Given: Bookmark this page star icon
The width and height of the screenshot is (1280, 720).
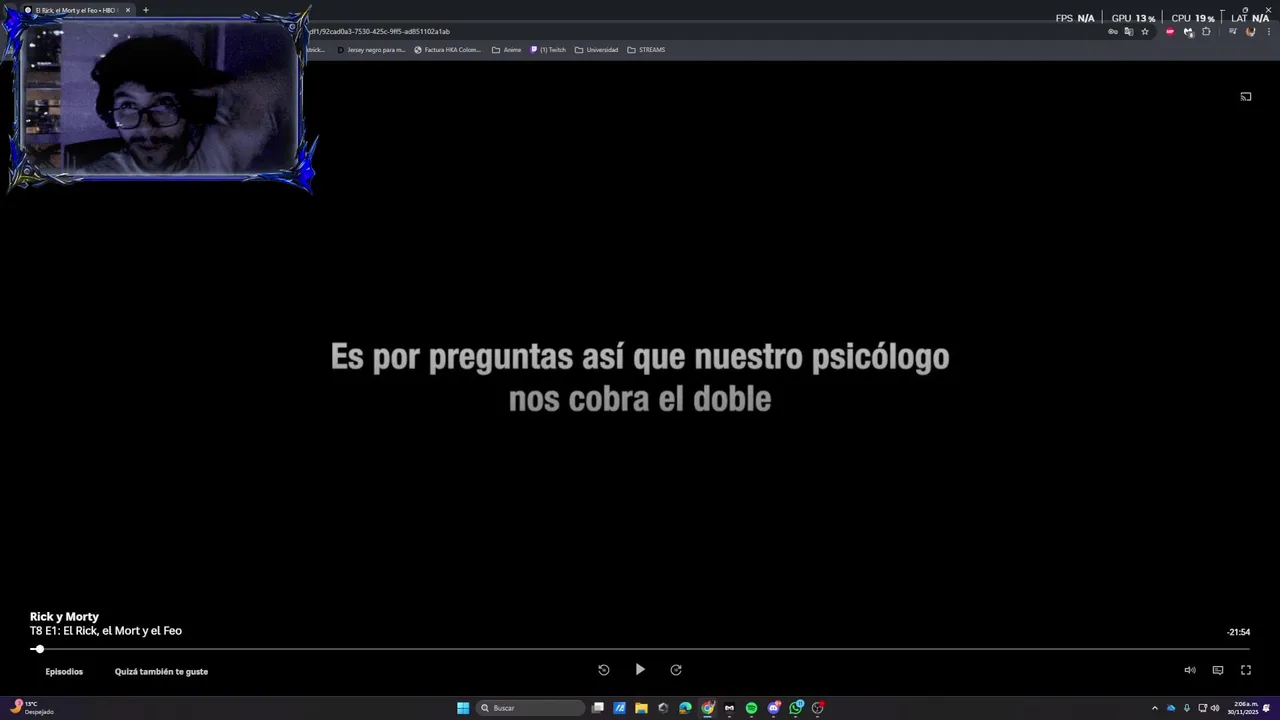Looking at the screenshot, I should [x=1145, y=32].
